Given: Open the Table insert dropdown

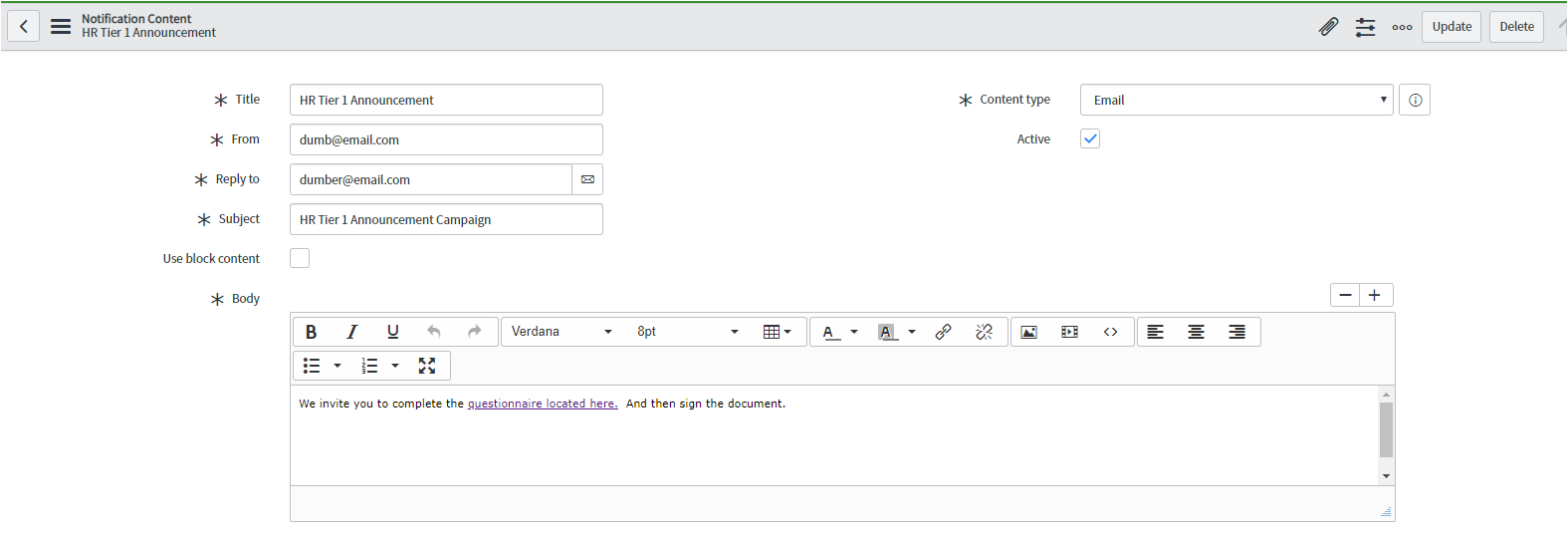Looking at the screenshot, I should point(777,332).
